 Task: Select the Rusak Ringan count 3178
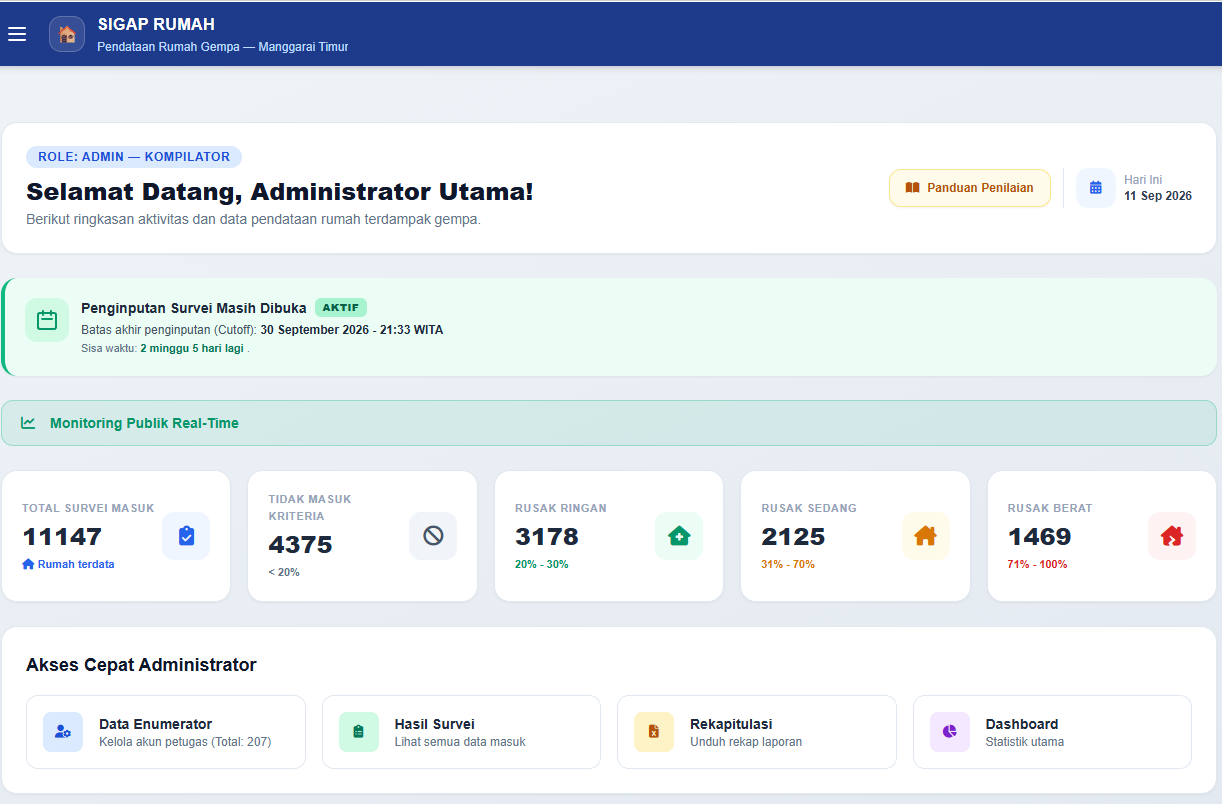pyautogui.click(x=547, y=537)
